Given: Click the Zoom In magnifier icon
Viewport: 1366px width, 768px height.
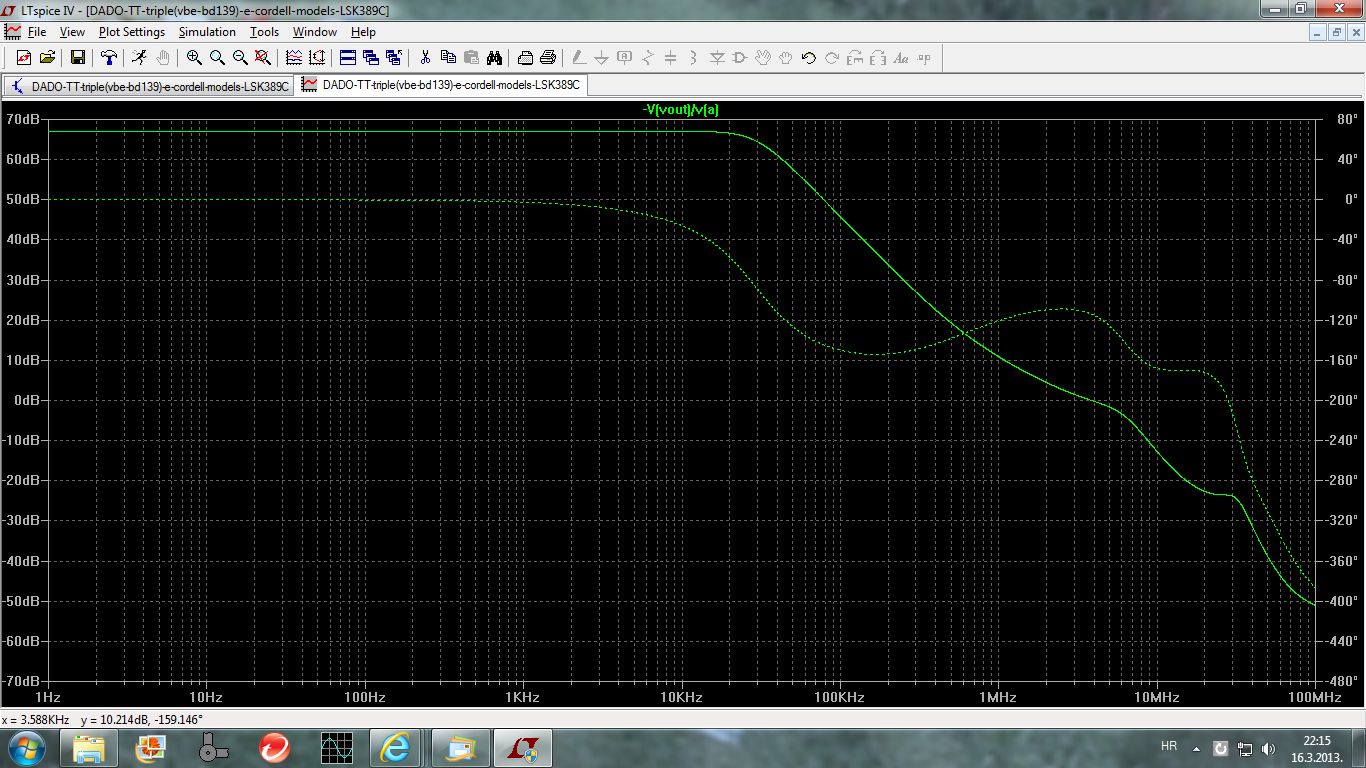Looking at the screenshot, I should click(194, 58).
